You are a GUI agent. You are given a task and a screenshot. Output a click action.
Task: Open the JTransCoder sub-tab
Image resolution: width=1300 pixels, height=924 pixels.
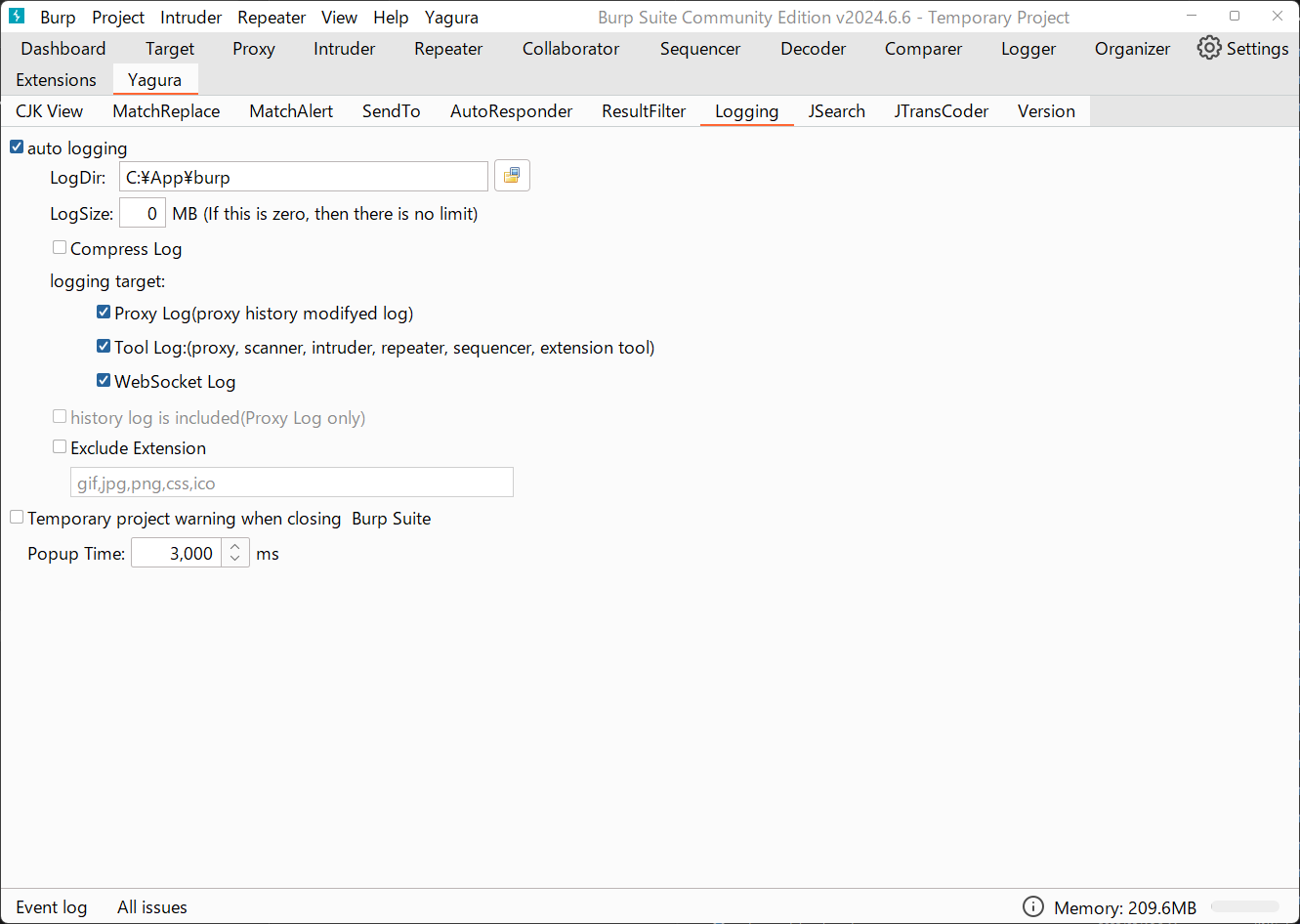(942, 111)
